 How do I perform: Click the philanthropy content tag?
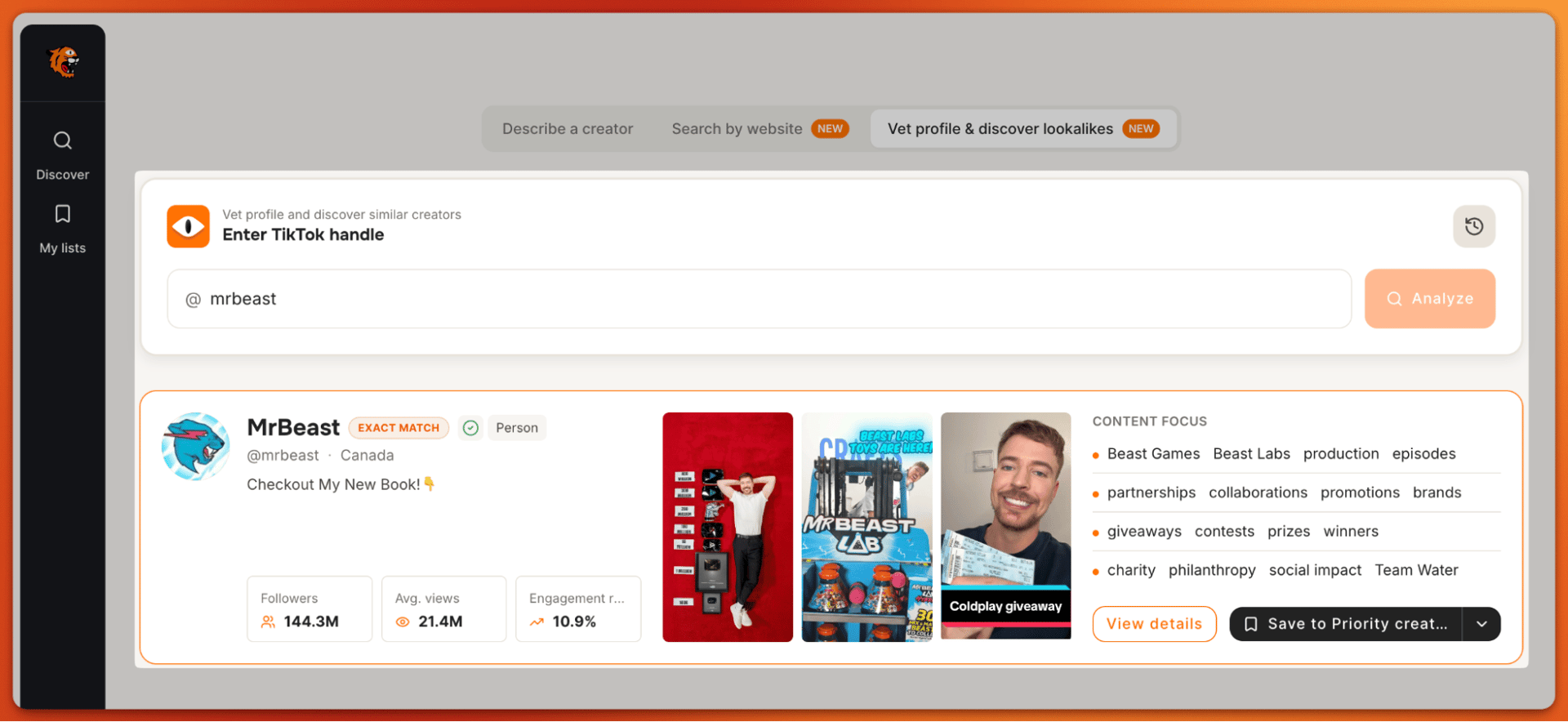[1212, 571]
